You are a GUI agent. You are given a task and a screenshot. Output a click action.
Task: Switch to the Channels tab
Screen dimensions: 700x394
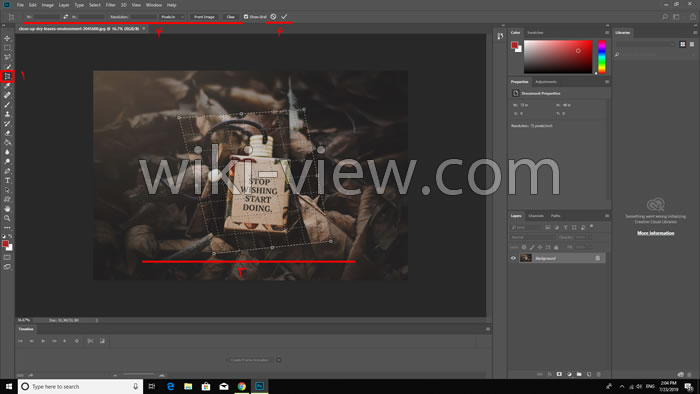point(536,216)
